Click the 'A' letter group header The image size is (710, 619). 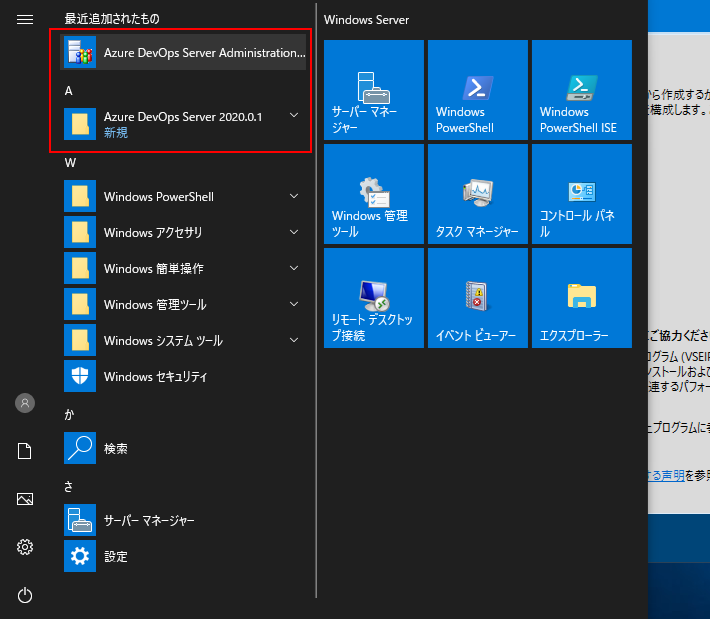point(68,91)
